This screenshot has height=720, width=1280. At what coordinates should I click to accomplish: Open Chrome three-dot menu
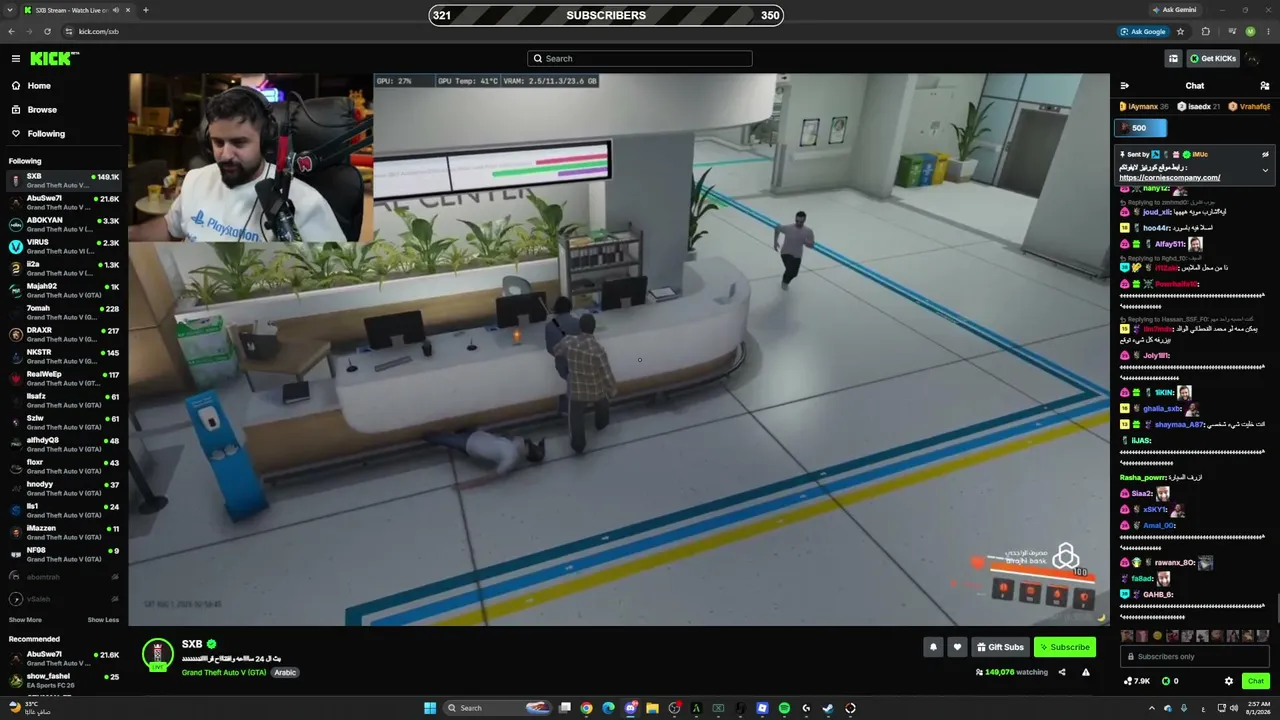point(1267,32)
